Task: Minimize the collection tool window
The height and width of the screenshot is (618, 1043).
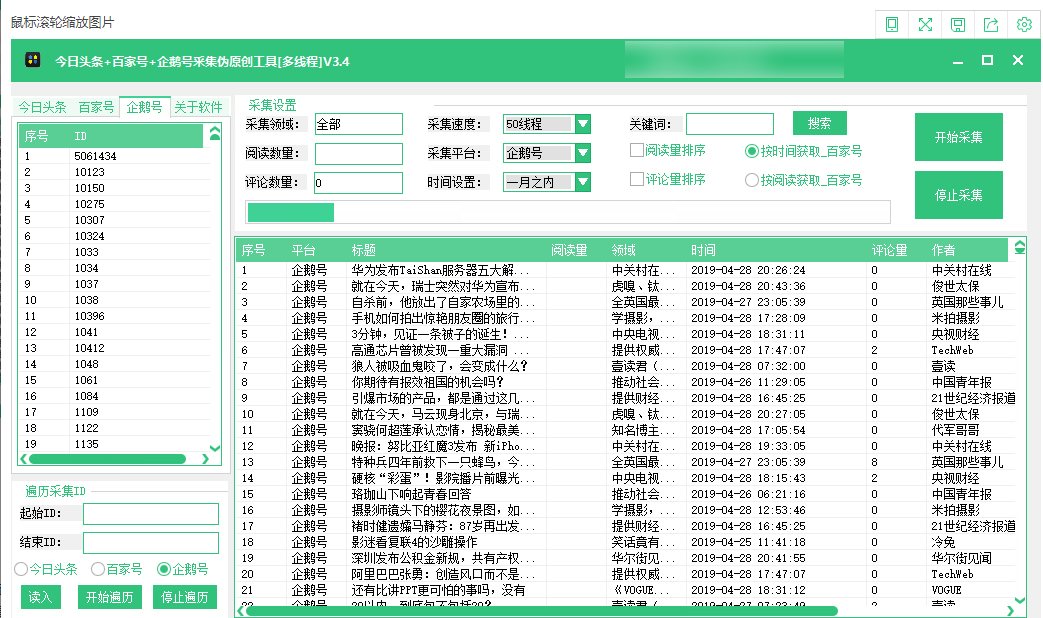Action: point(958,61)
